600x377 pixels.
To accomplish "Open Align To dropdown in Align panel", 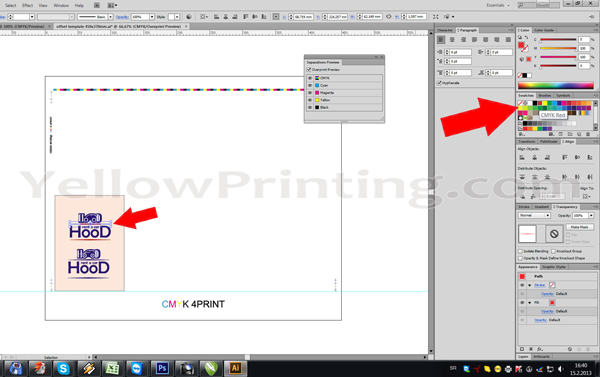I will (x=587, y=196).
